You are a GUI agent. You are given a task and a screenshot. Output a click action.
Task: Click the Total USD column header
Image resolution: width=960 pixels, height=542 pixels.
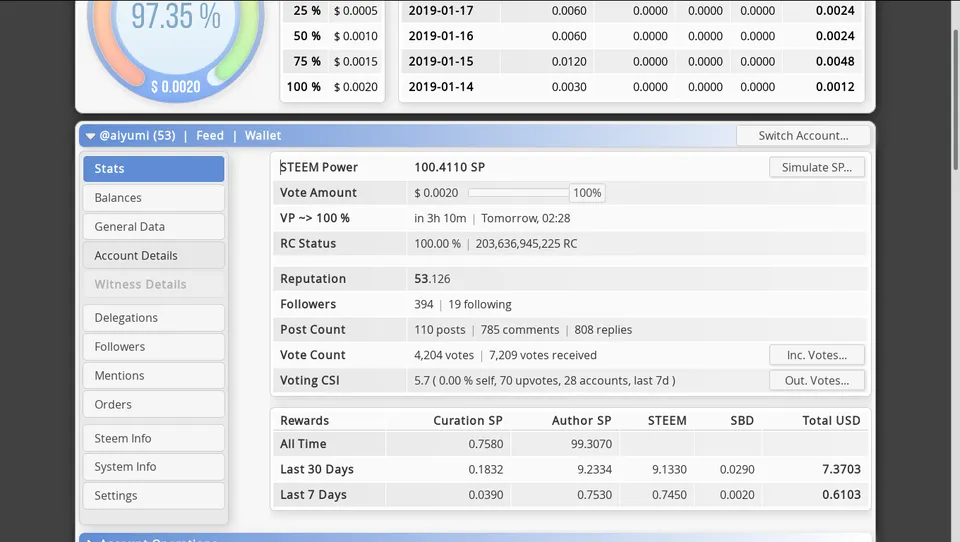tap(831, 421)
